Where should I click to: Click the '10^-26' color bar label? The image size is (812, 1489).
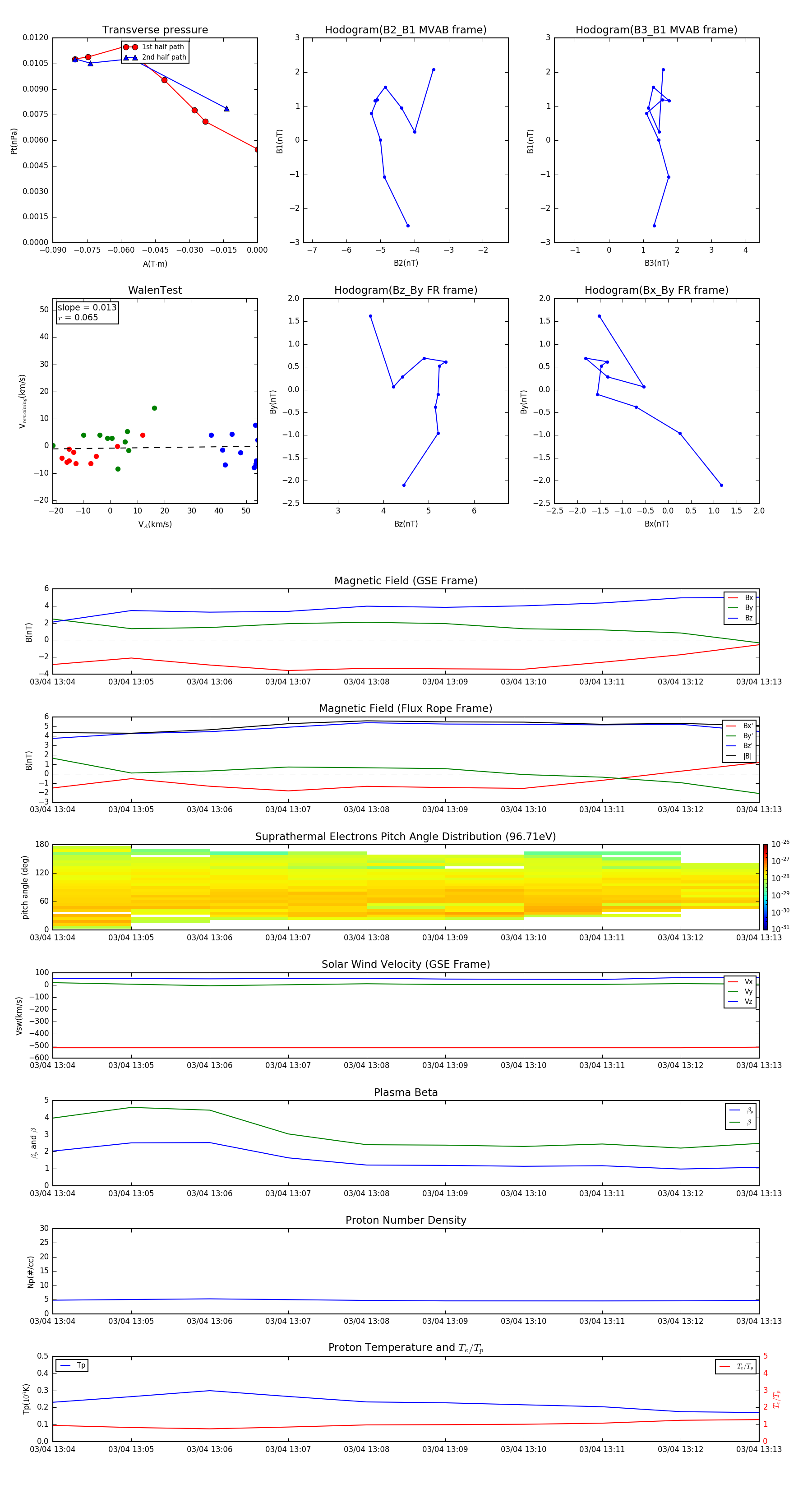tap(780, 844)
